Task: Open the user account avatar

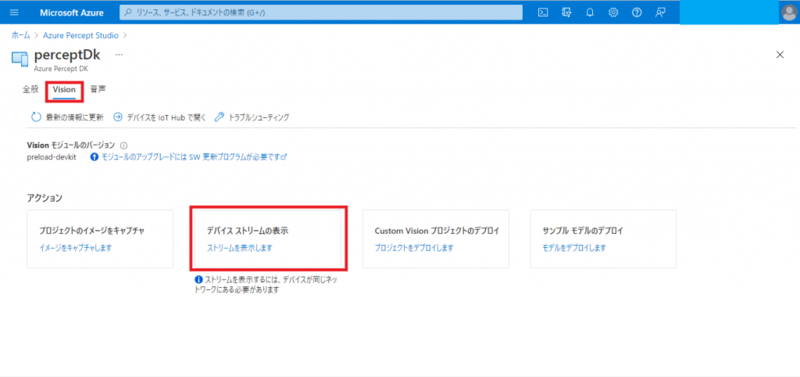Action: [x=789, y=13]
